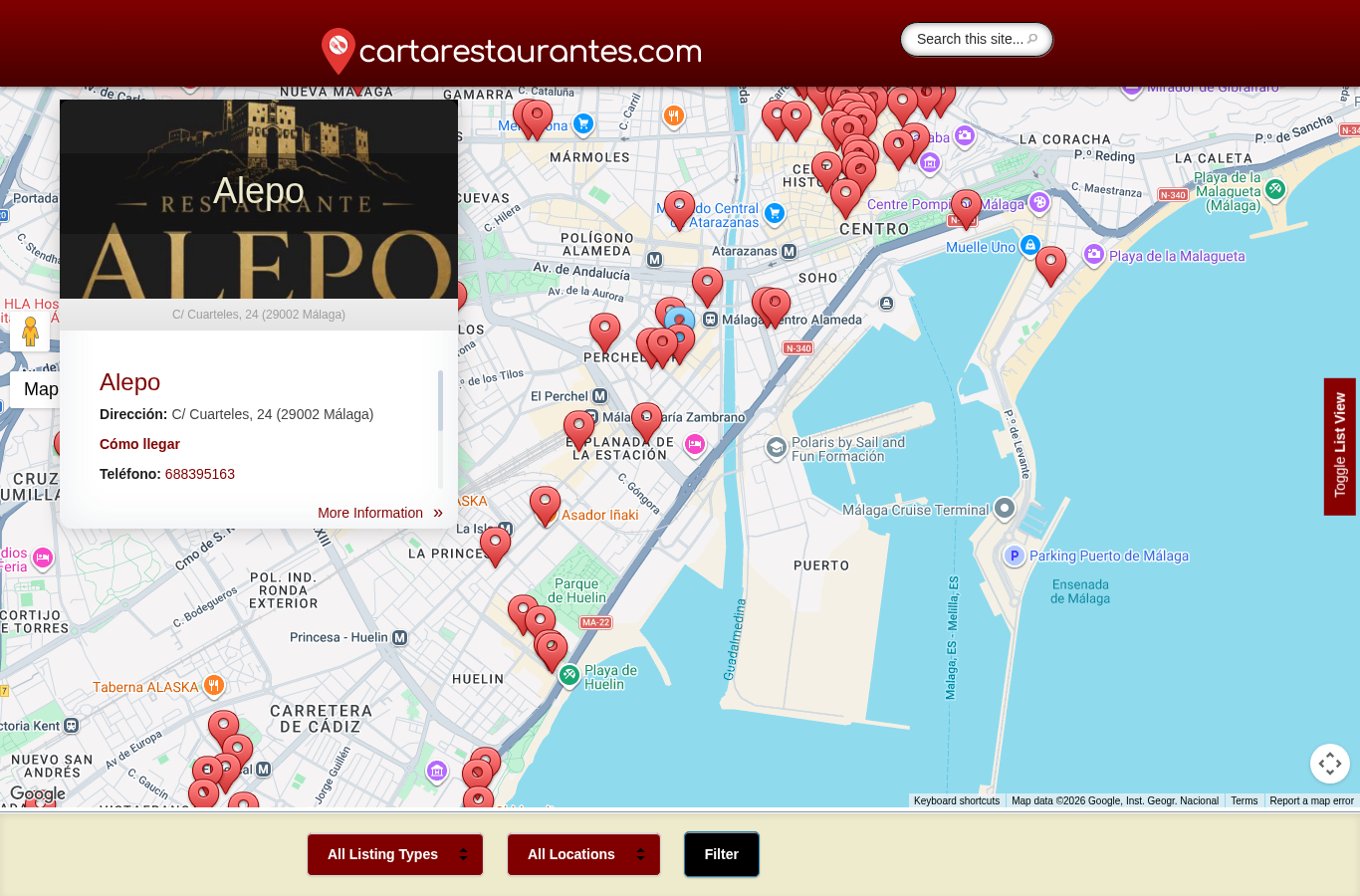This screenshot has height=896, width=1360.
Task: Click the Polaris by Sail and Fun marker
Action: tap(777, 449)
